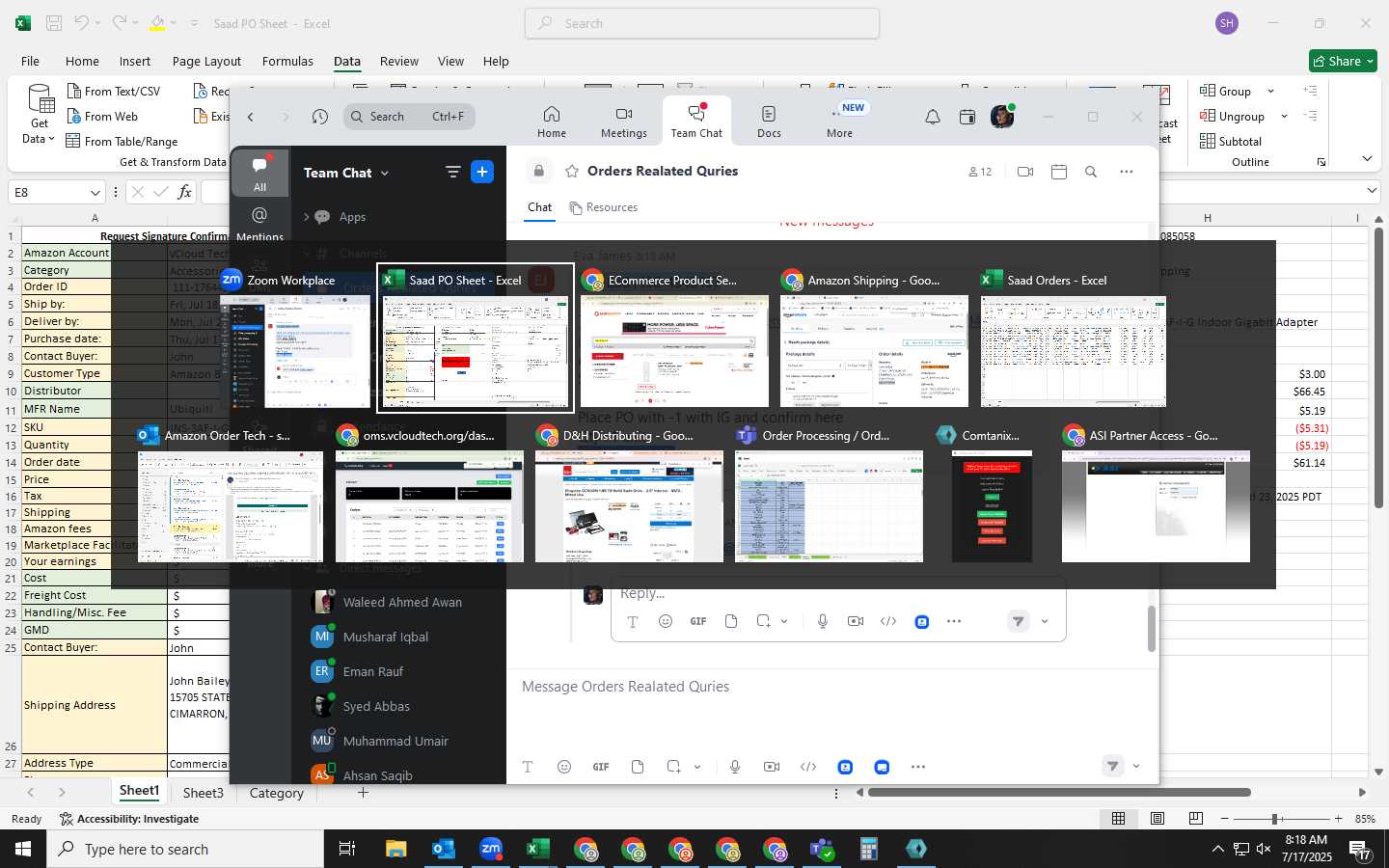
Task: Open Zoom Meetings tab
Action: click(x=624, y=122)
